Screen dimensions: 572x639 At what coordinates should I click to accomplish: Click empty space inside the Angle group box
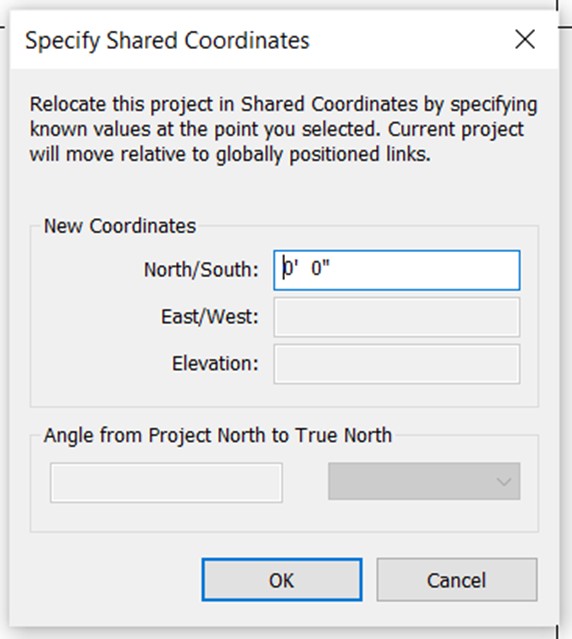[x=284, y=517]
